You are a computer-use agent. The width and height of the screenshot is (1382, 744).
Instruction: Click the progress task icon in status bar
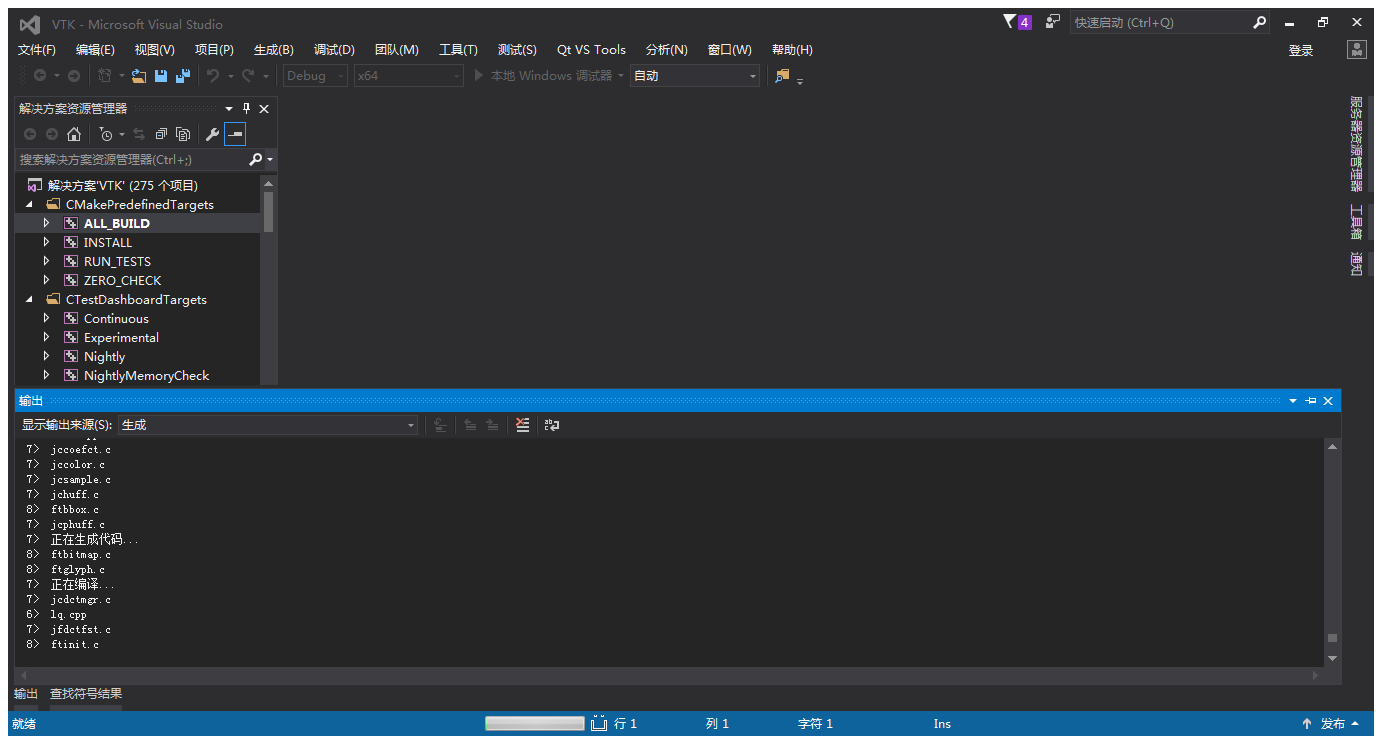pyautogui.click(x=599, y=723)
